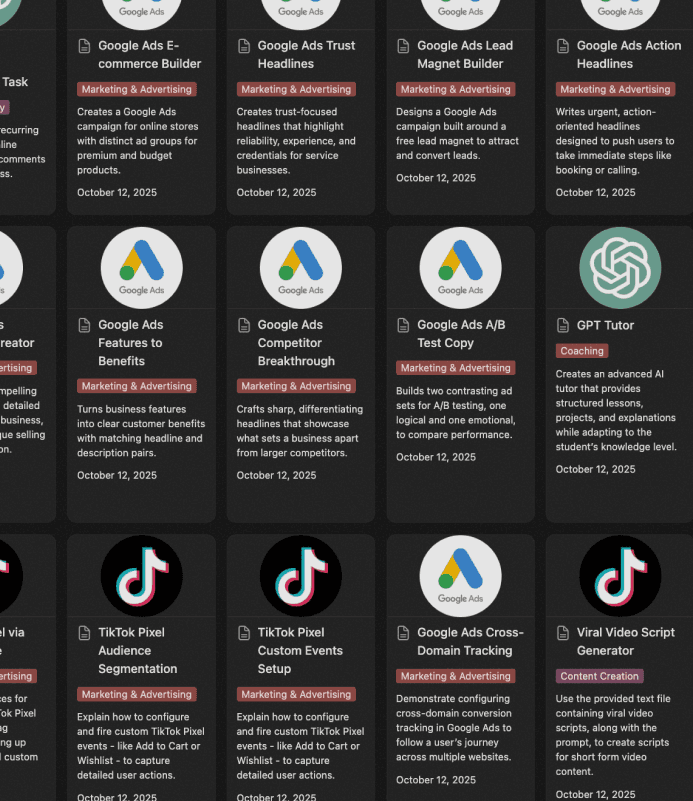Click the page icon beside Google Ads A/B Test Copy
This screenshot has width=693, height=801.
point(403,325)
